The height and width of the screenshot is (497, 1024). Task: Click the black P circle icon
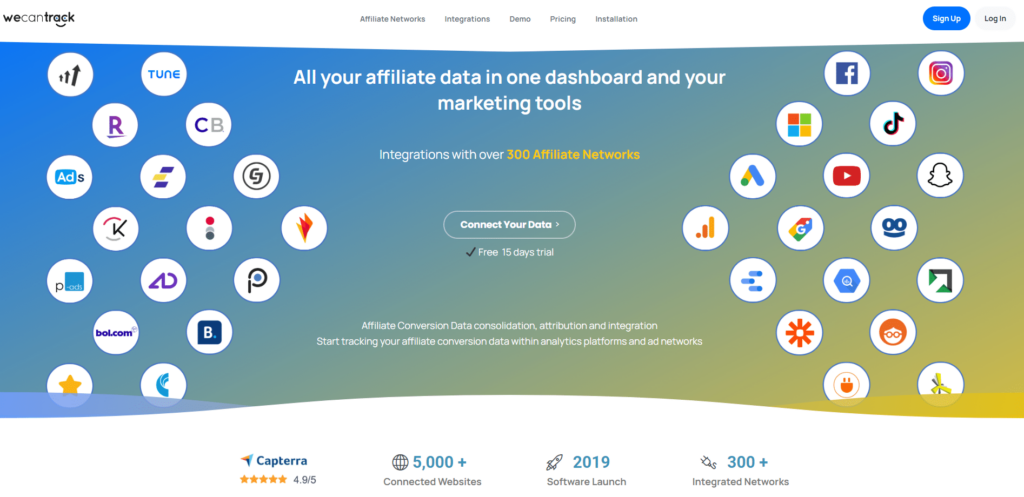point(257,281)
